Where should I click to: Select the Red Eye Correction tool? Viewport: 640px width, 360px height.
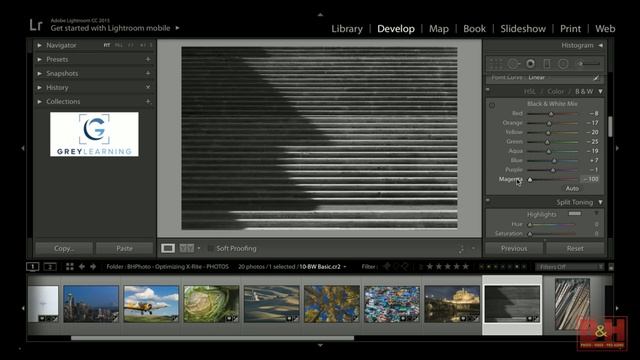coord(530,64)
